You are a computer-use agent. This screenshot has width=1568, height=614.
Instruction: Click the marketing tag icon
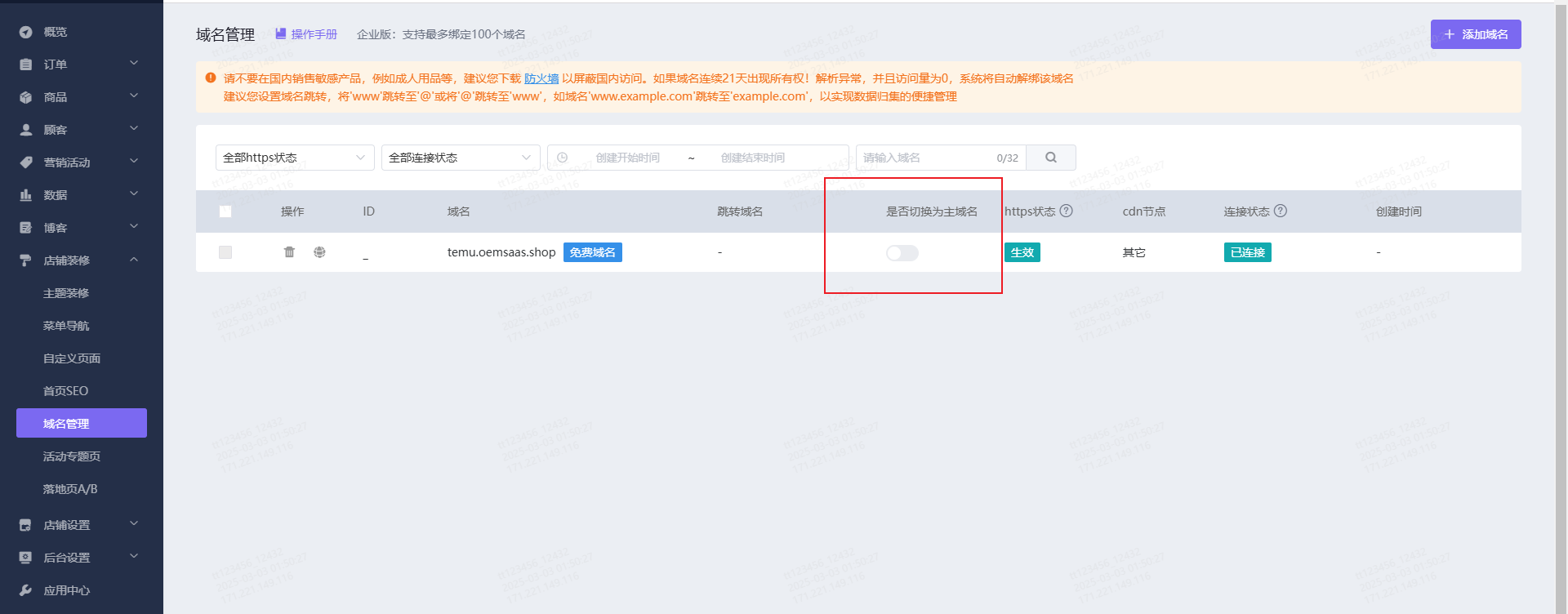25,162
